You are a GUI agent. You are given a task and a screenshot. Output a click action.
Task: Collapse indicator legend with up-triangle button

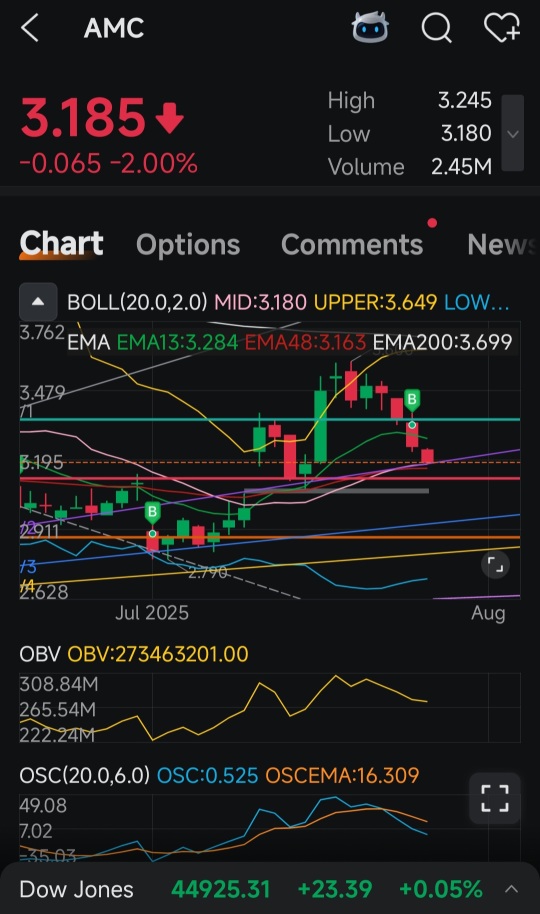38,302
